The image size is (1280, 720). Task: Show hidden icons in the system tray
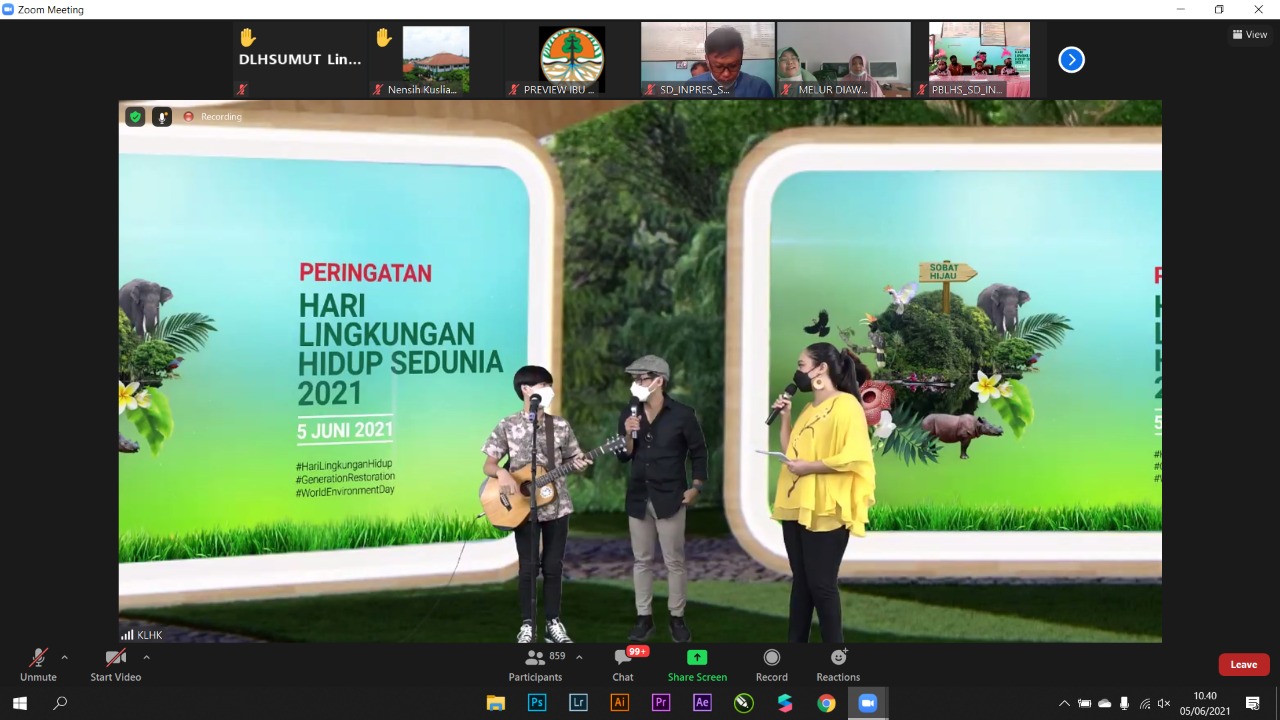coord(1064,703)
